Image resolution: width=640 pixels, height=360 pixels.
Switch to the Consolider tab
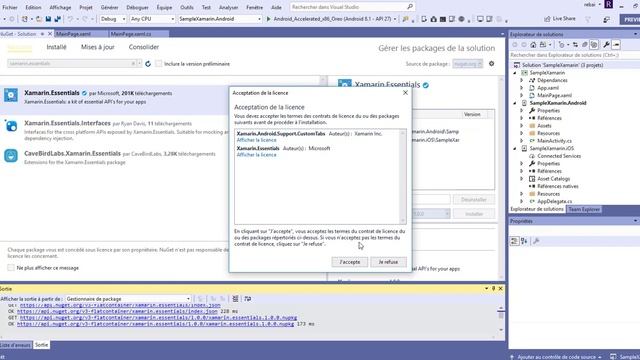tap(144, 47)
